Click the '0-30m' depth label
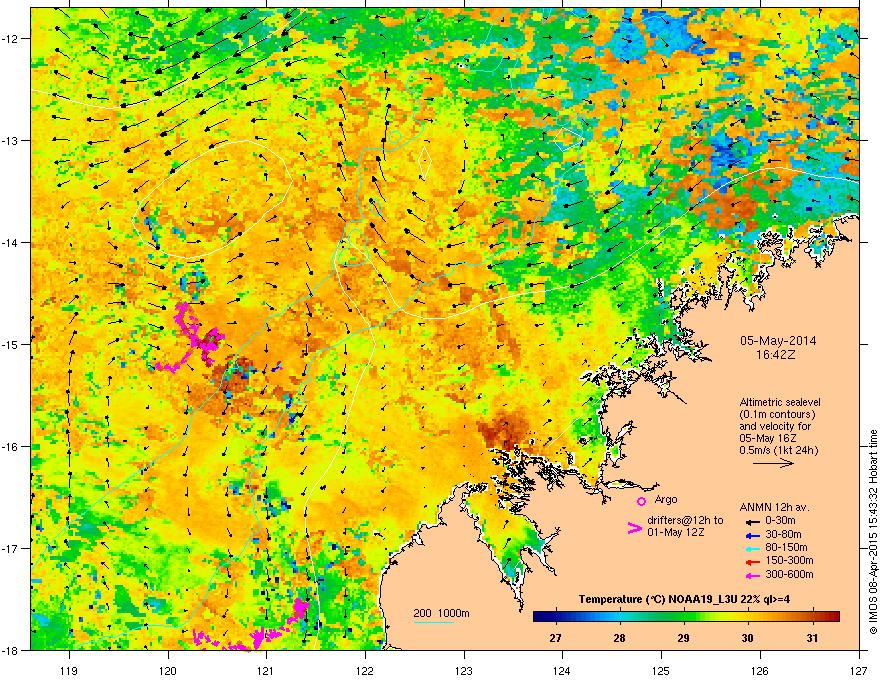 click(x=781, y=521)
